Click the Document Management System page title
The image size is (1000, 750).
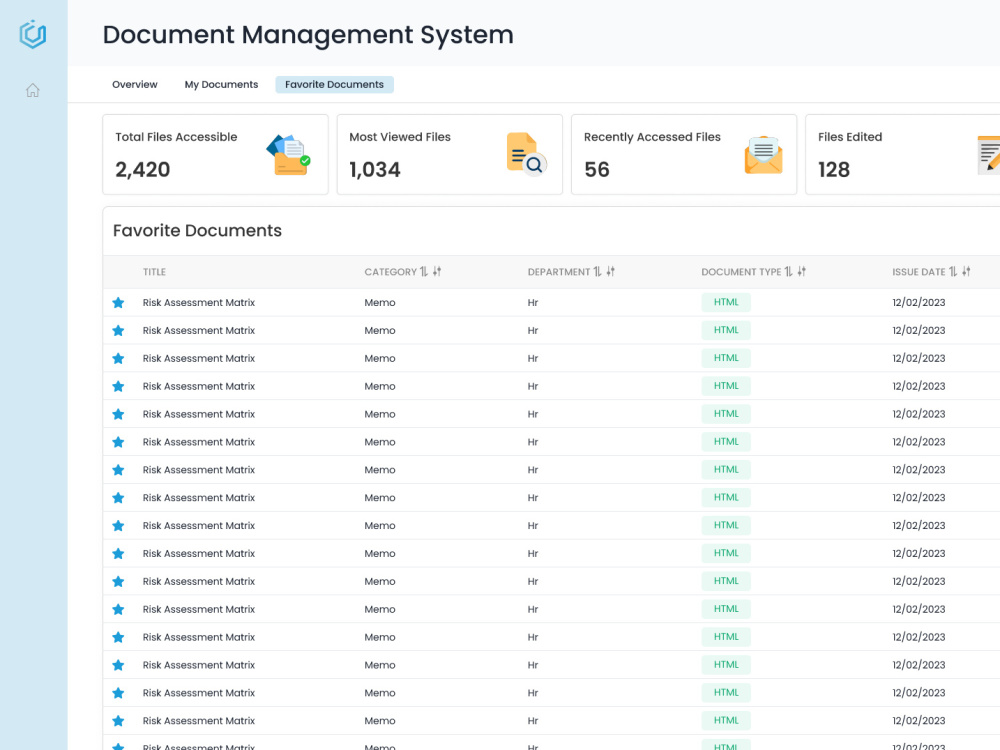(308, 35)
